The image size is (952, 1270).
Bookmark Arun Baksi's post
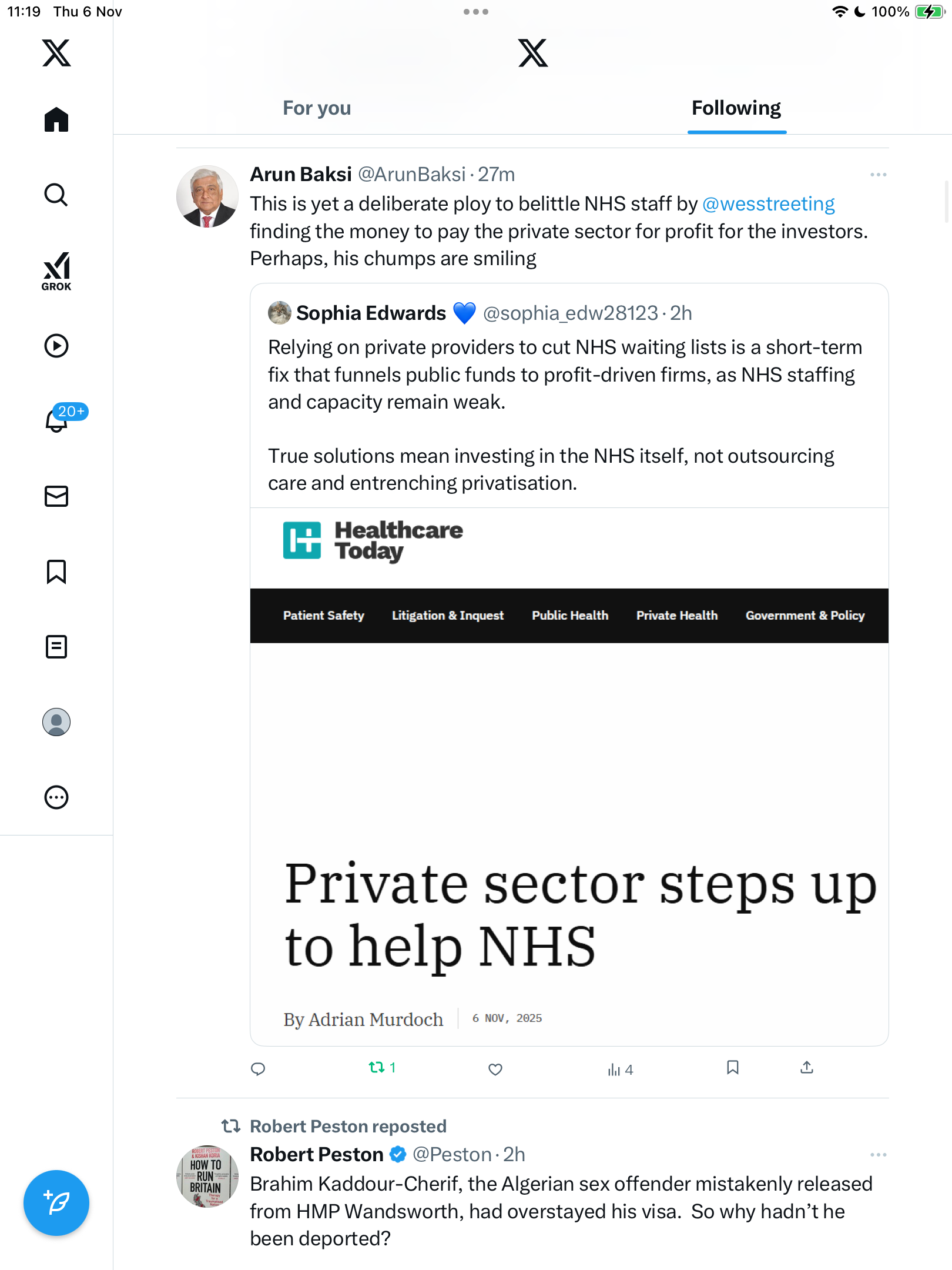tap(732, 1068)
